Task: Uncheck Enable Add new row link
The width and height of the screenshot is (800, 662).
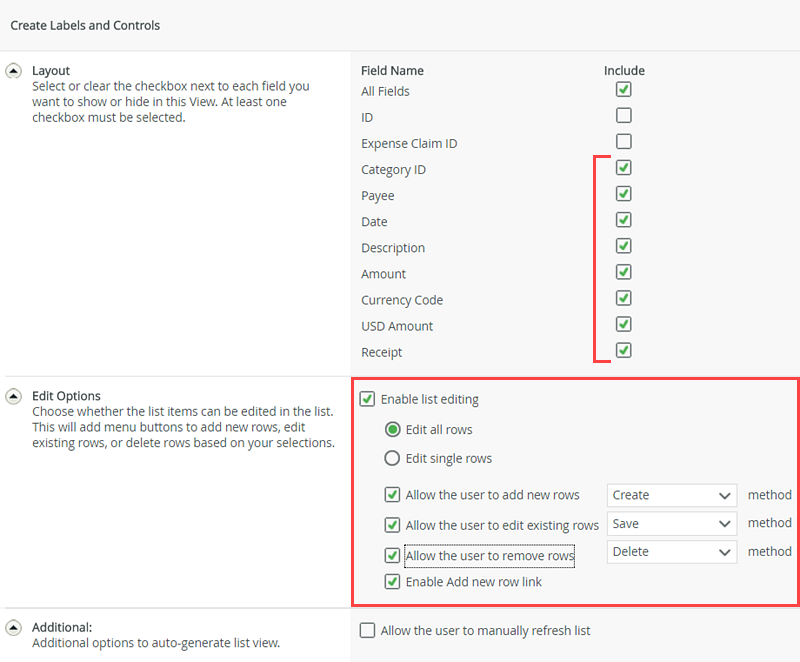Action: click(393, 581)
